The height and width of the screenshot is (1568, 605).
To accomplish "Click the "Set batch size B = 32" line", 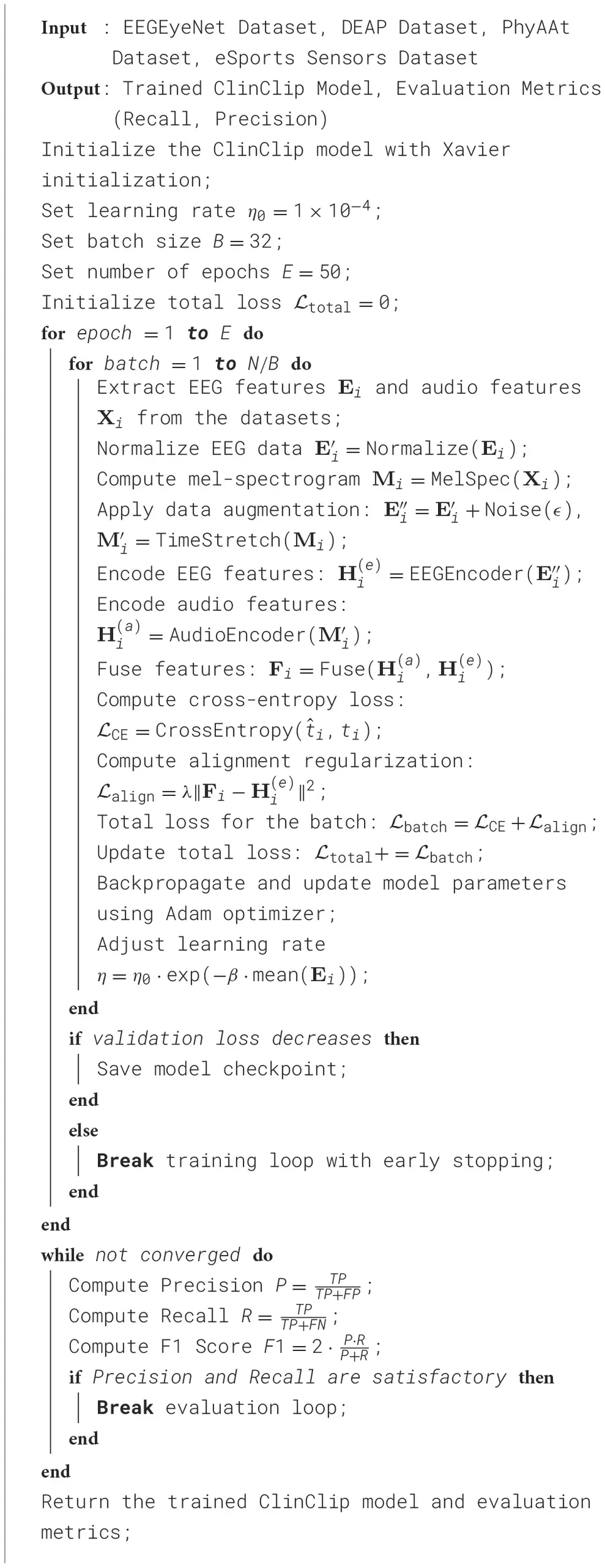I will pyautogui.click(x=162, y=241).
